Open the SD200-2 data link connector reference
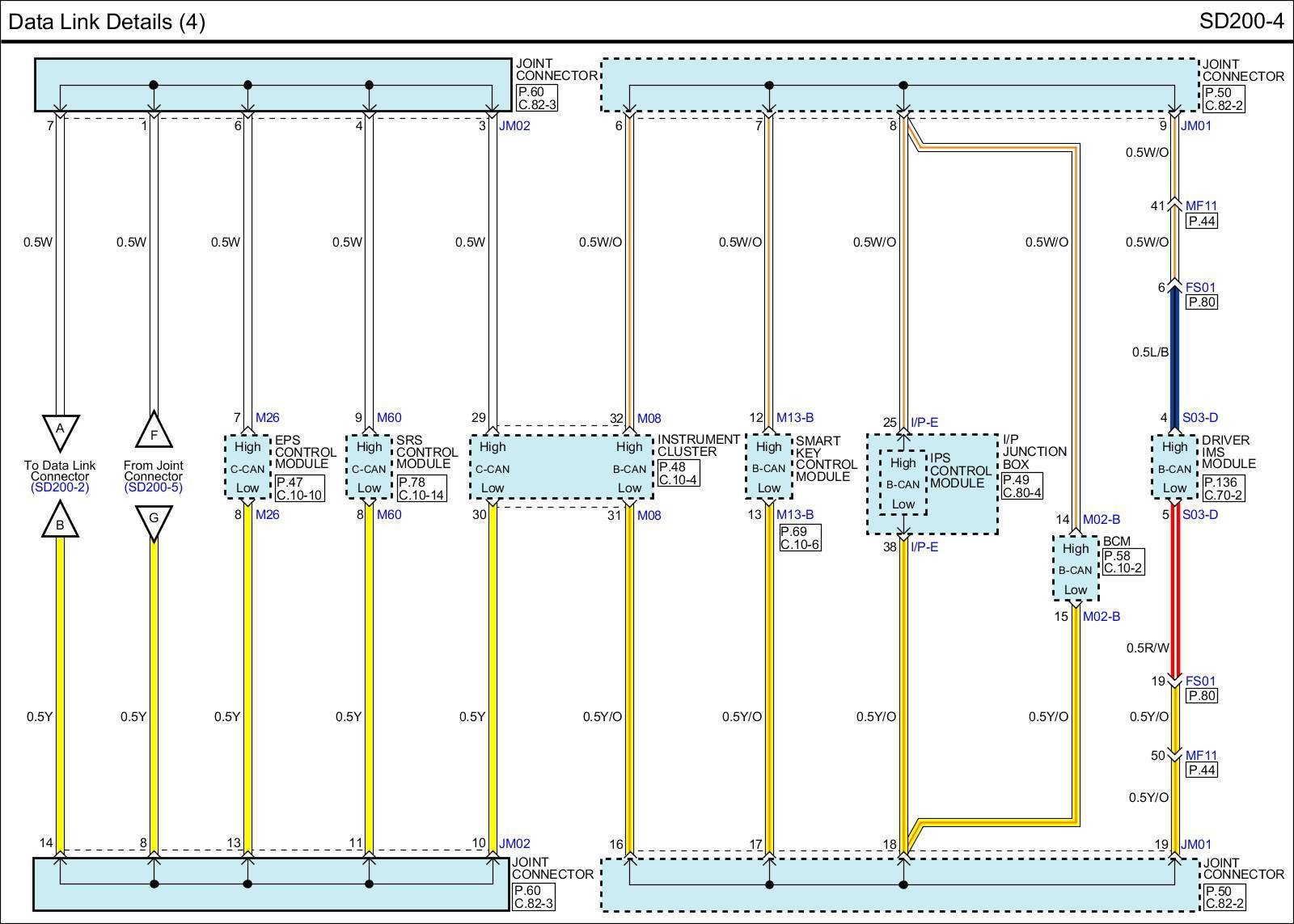This screenshot has width=1294, height=924. click(59, 487)
